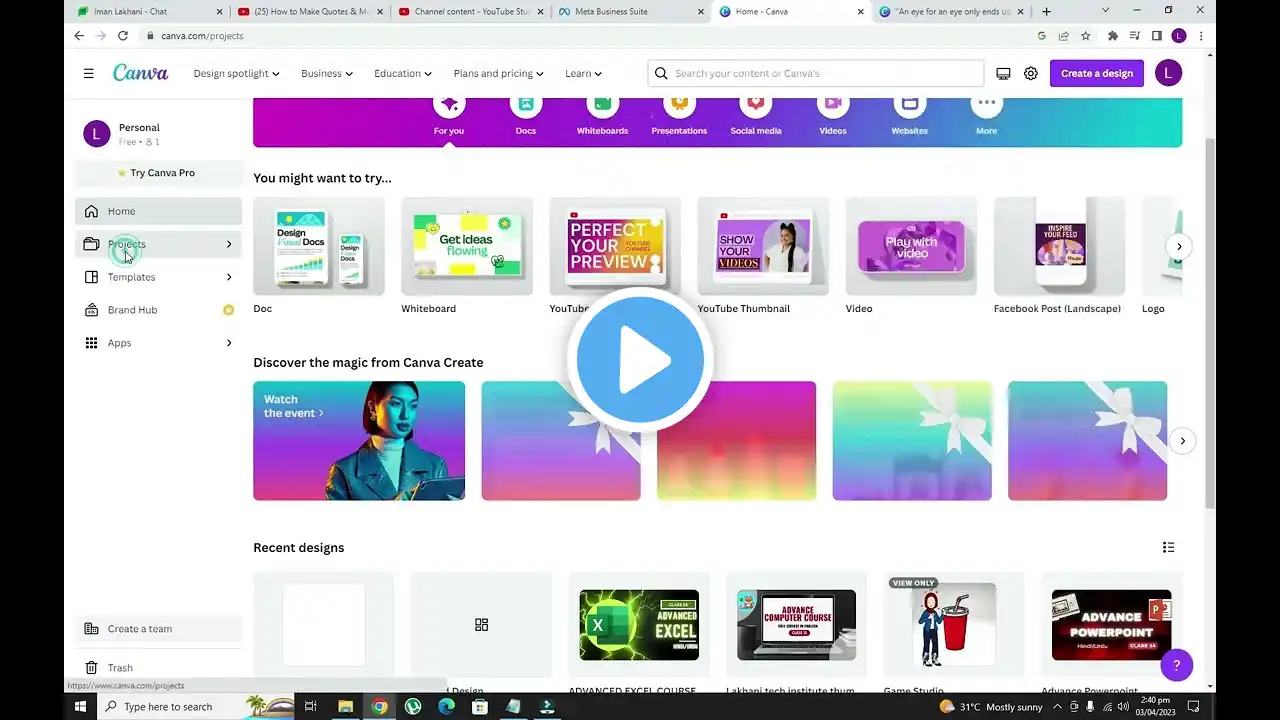This screenshot has width=1280, height=720.
Task: Click the Canva logo
Action: click(140, 73)
